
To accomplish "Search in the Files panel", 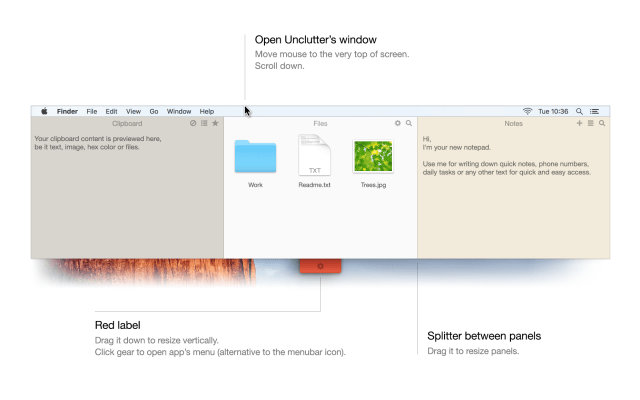I will [x=409, y=123].
